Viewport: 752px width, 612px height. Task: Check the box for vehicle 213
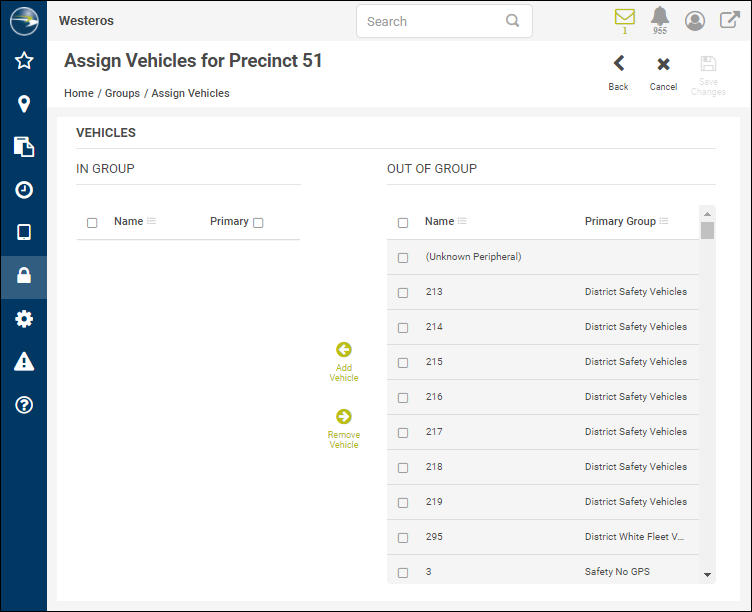(403, 293)
